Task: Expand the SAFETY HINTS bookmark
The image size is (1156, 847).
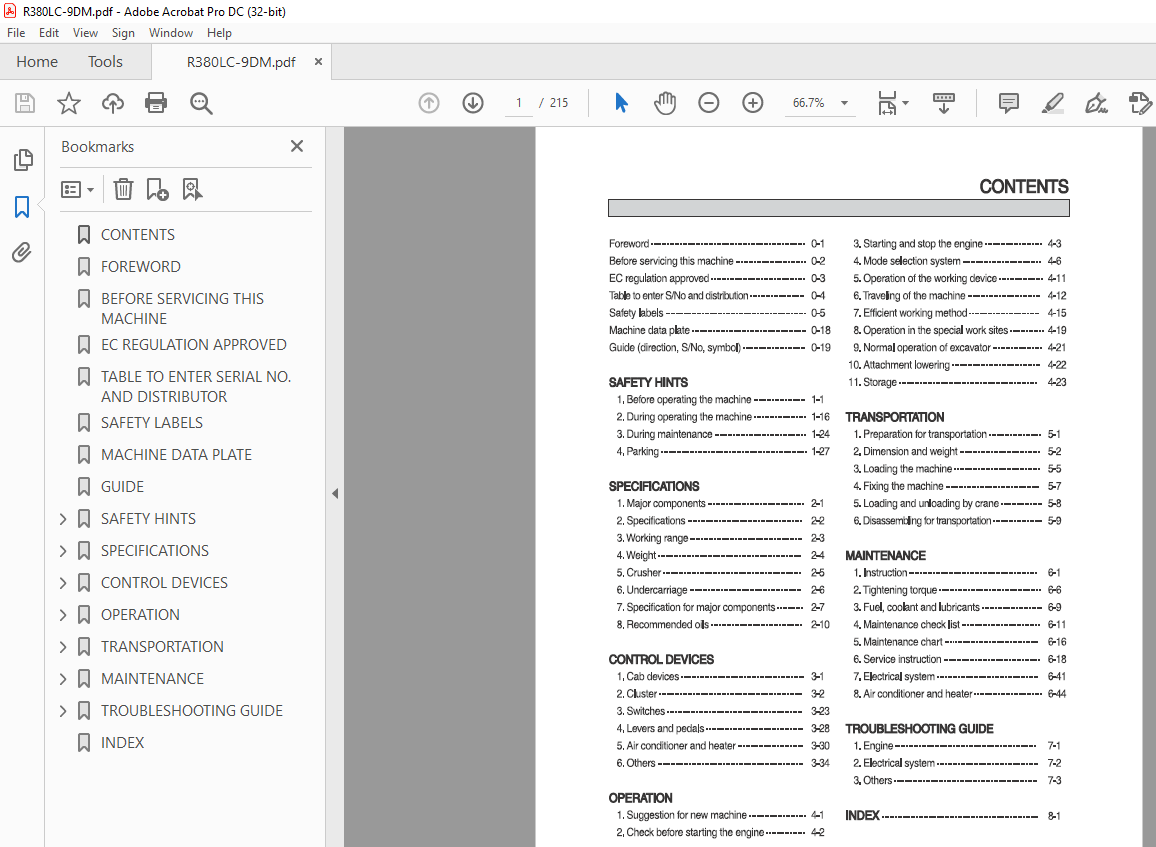Action: 63,519
